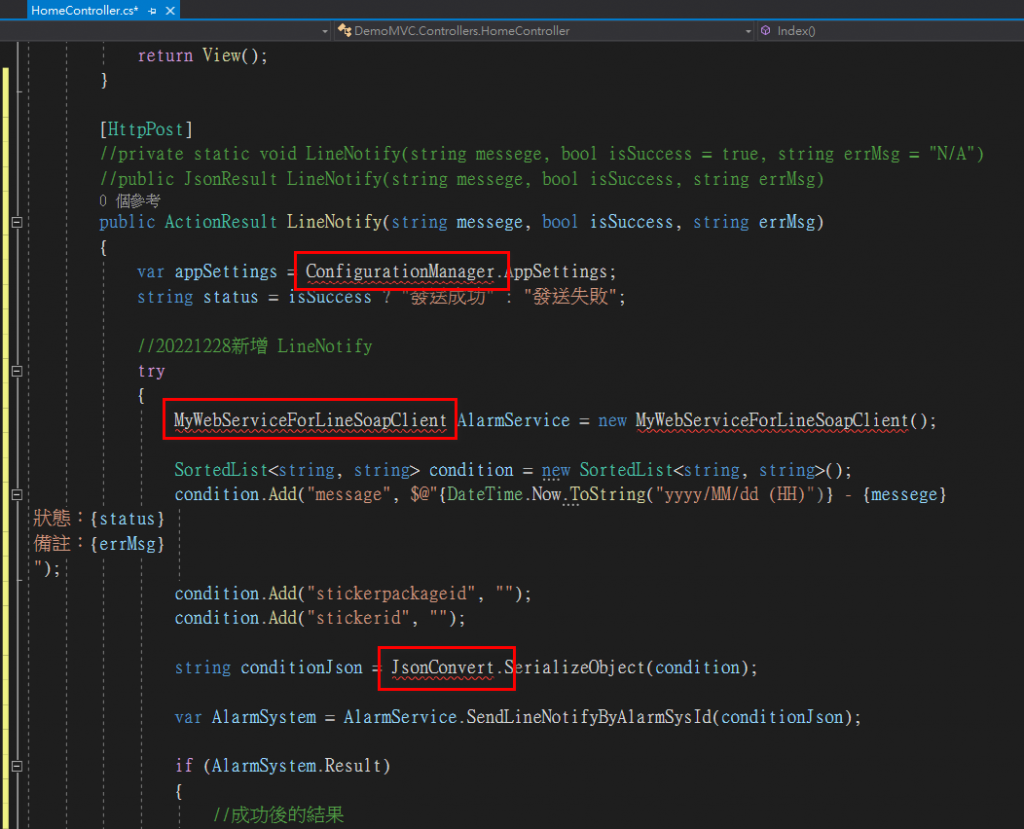Click the SerializeObject method call
This screenshot has width=1024, height=829.
[x=575, y=668]
